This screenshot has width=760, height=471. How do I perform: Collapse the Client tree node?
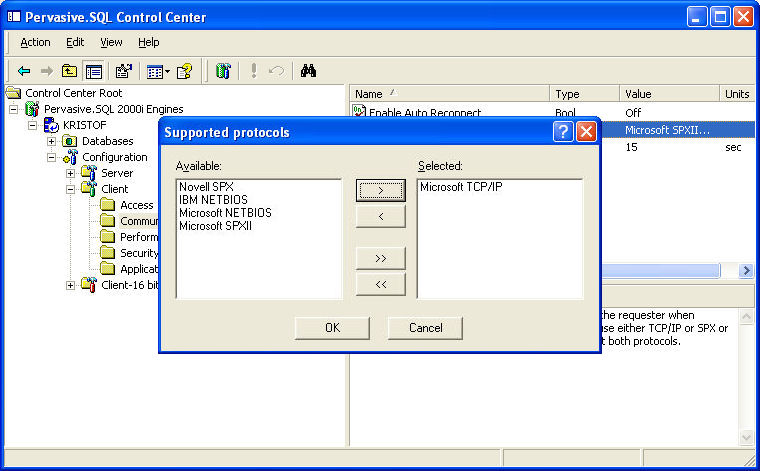70,189
